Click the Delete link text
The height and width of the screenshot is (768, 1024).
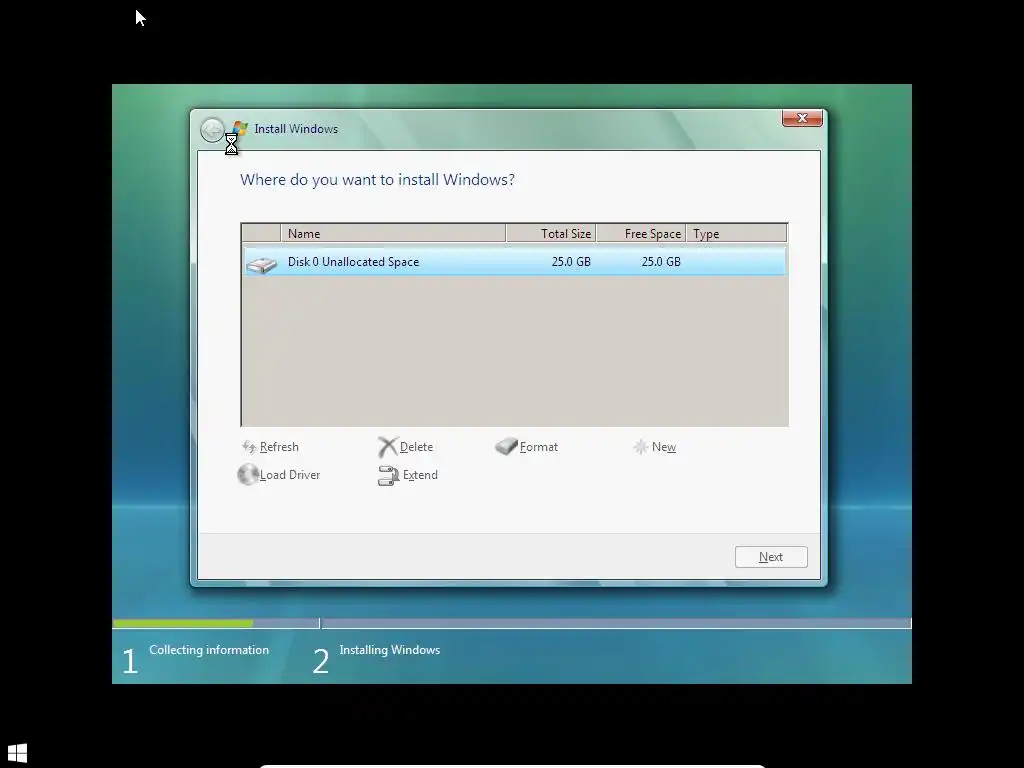[416, 447]
